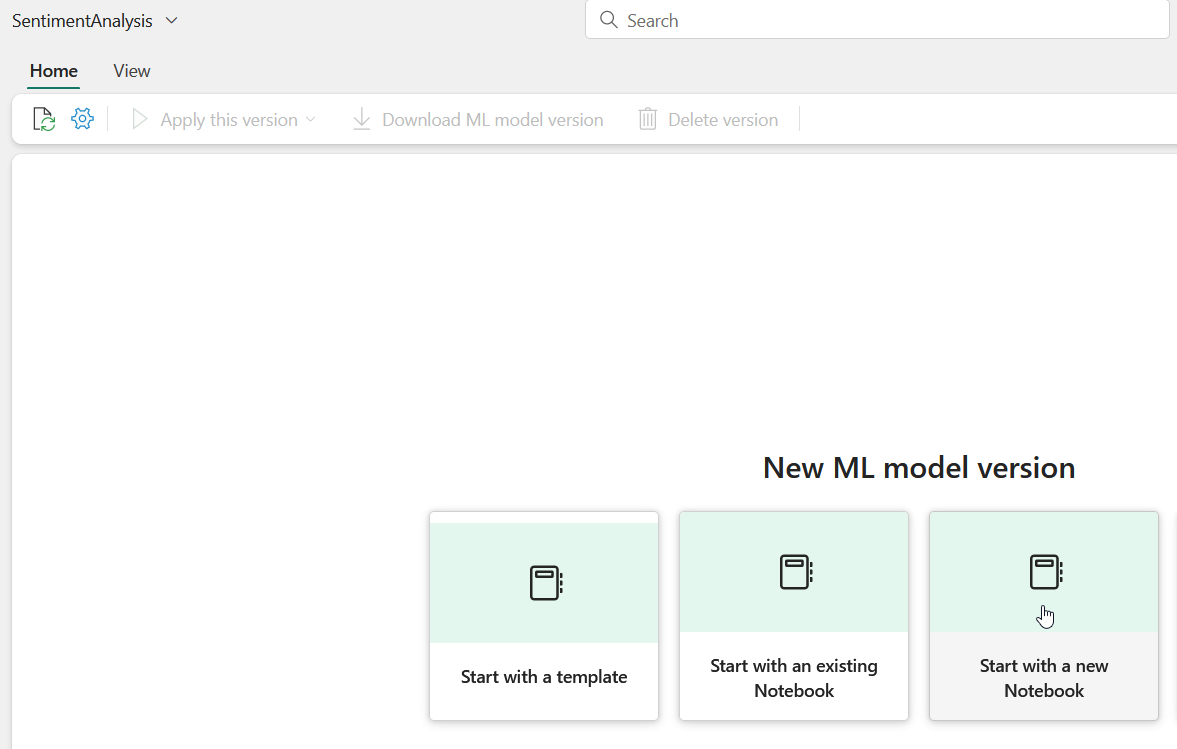Click the magnifying glass search icon

[x=608, y=20]
